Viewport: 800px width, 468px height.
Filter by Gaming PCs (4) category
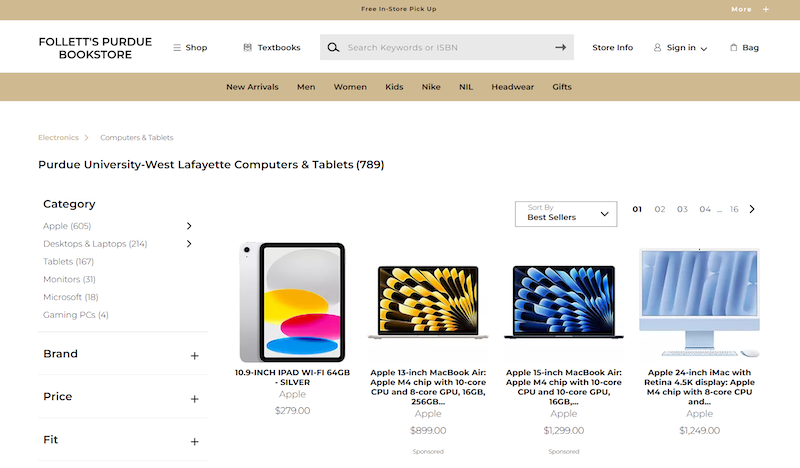[76, 315]
